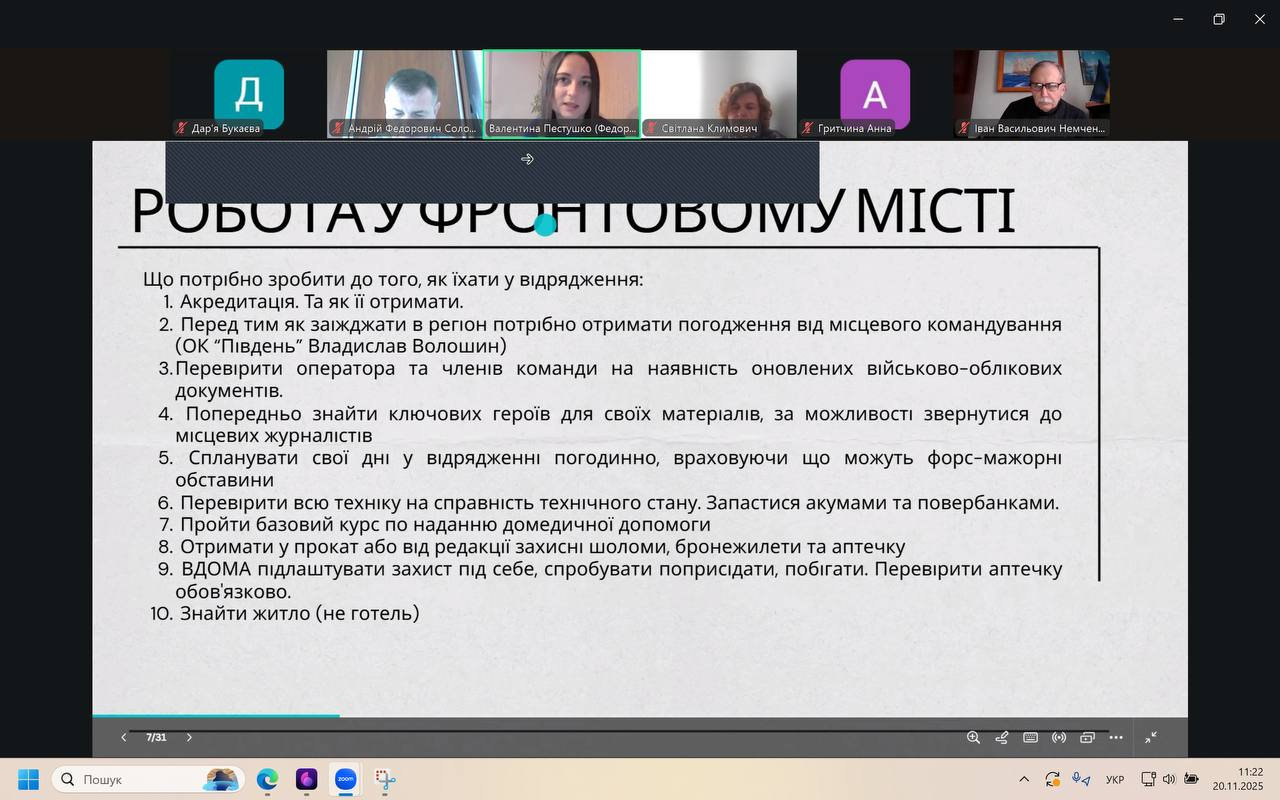
Task: Switch the УКР input language
Action: (x=1115, y=779)
